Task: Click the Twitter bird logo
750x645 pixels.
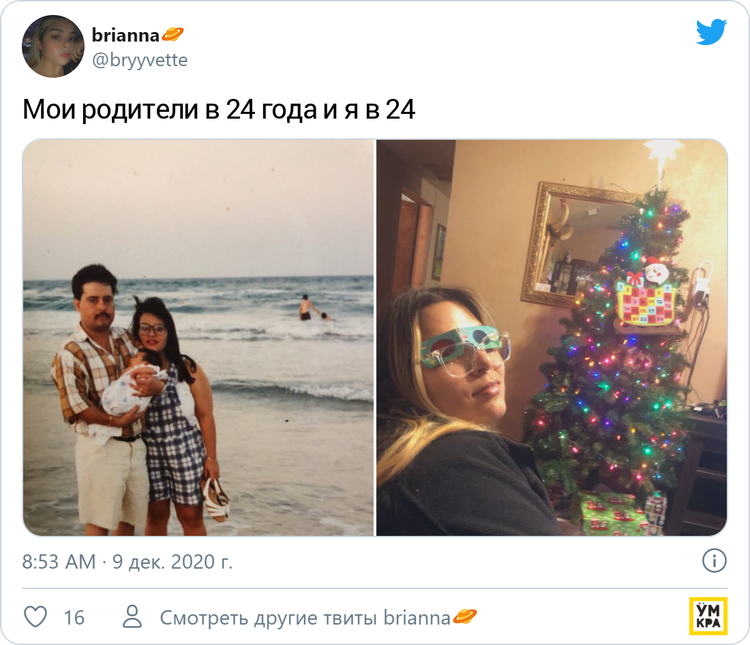Action: pyautogui.click(x=711, y=32)
